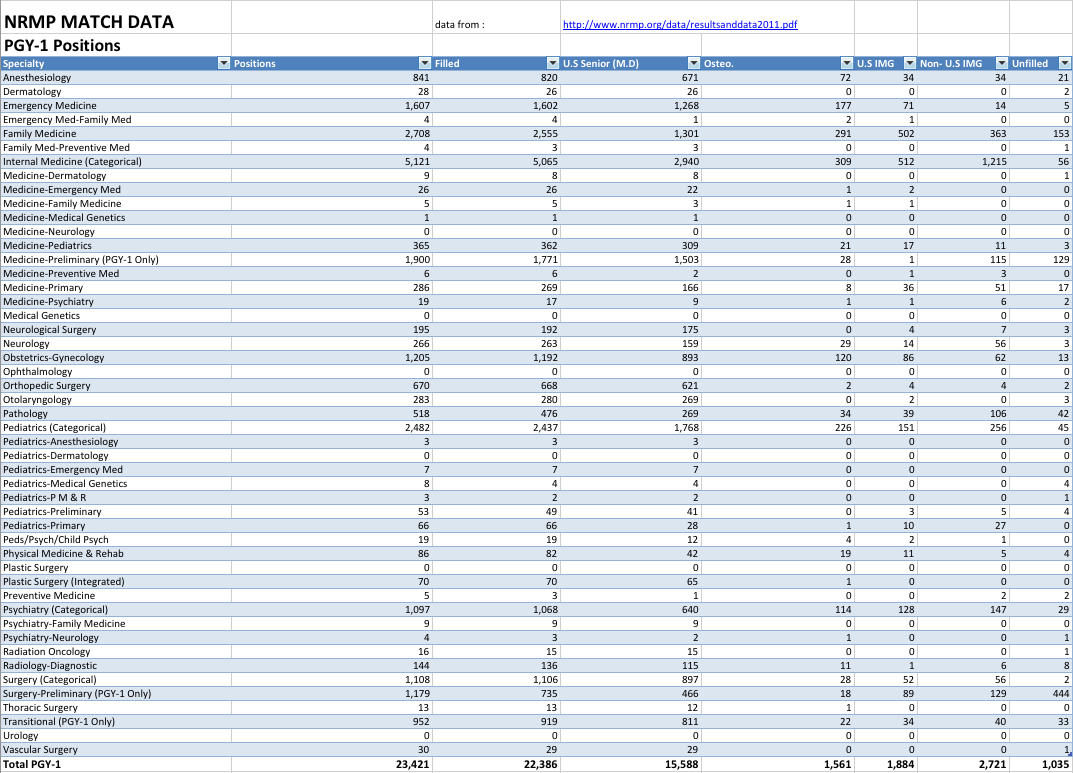Screen dimensions: 1073x773
Task: Select the Medicine-Pediatrics row label
Action: tap(116, 246)
